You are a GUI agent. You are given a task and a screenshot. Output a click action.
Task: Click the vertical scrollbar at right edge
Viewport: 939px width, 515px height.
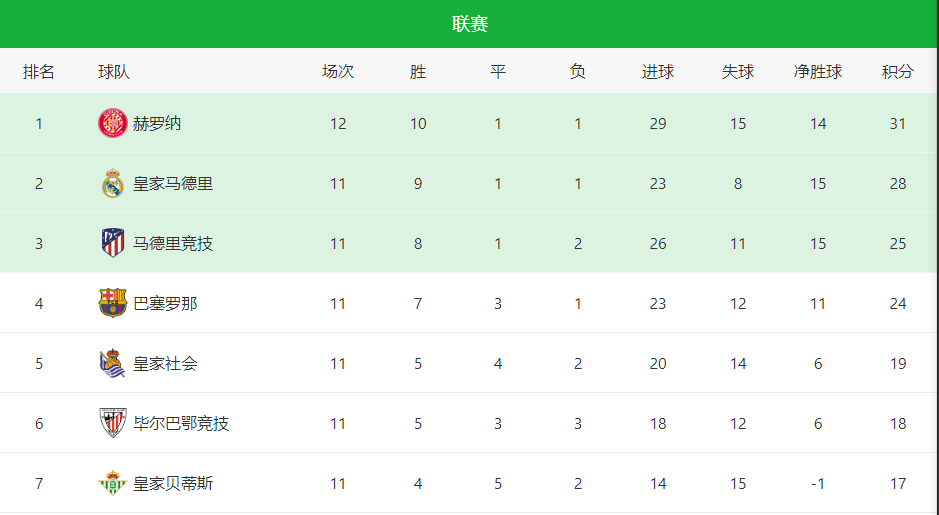pos(937,258)
